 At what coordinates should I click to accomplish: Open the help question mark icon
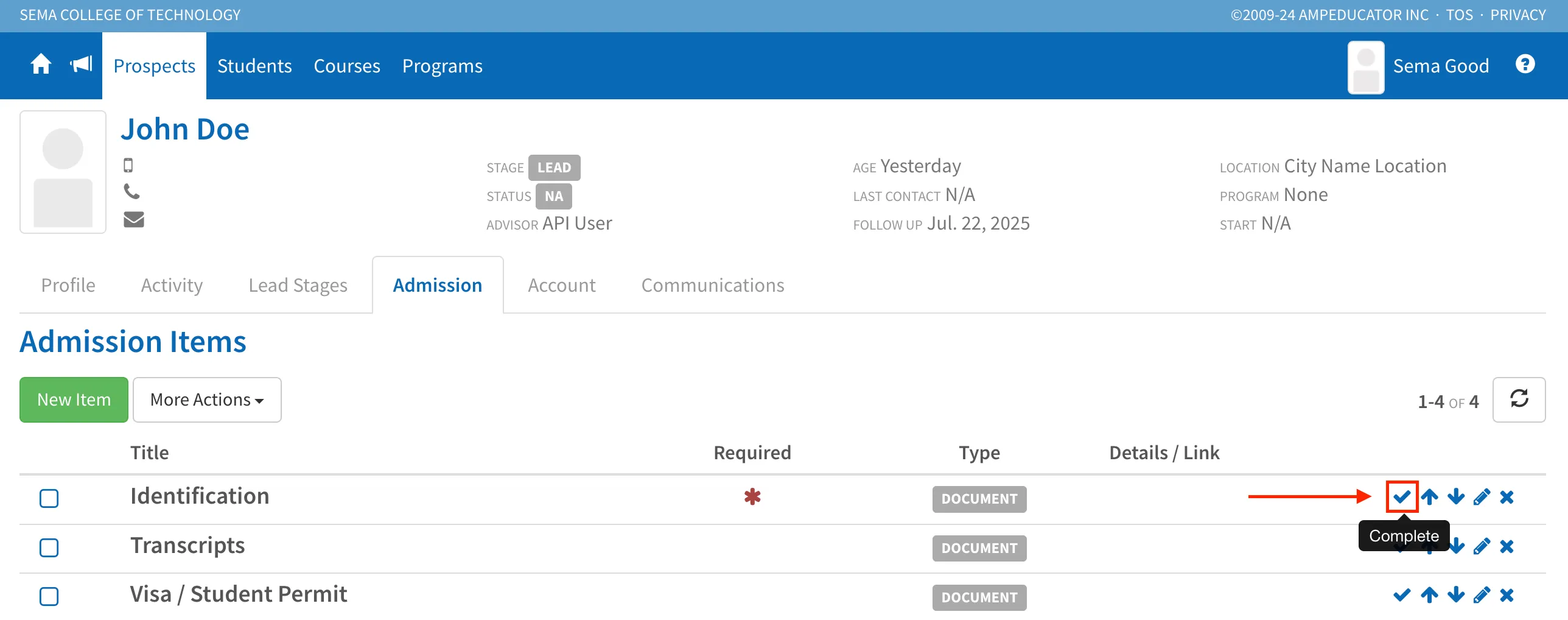[x=1525, y=64]
